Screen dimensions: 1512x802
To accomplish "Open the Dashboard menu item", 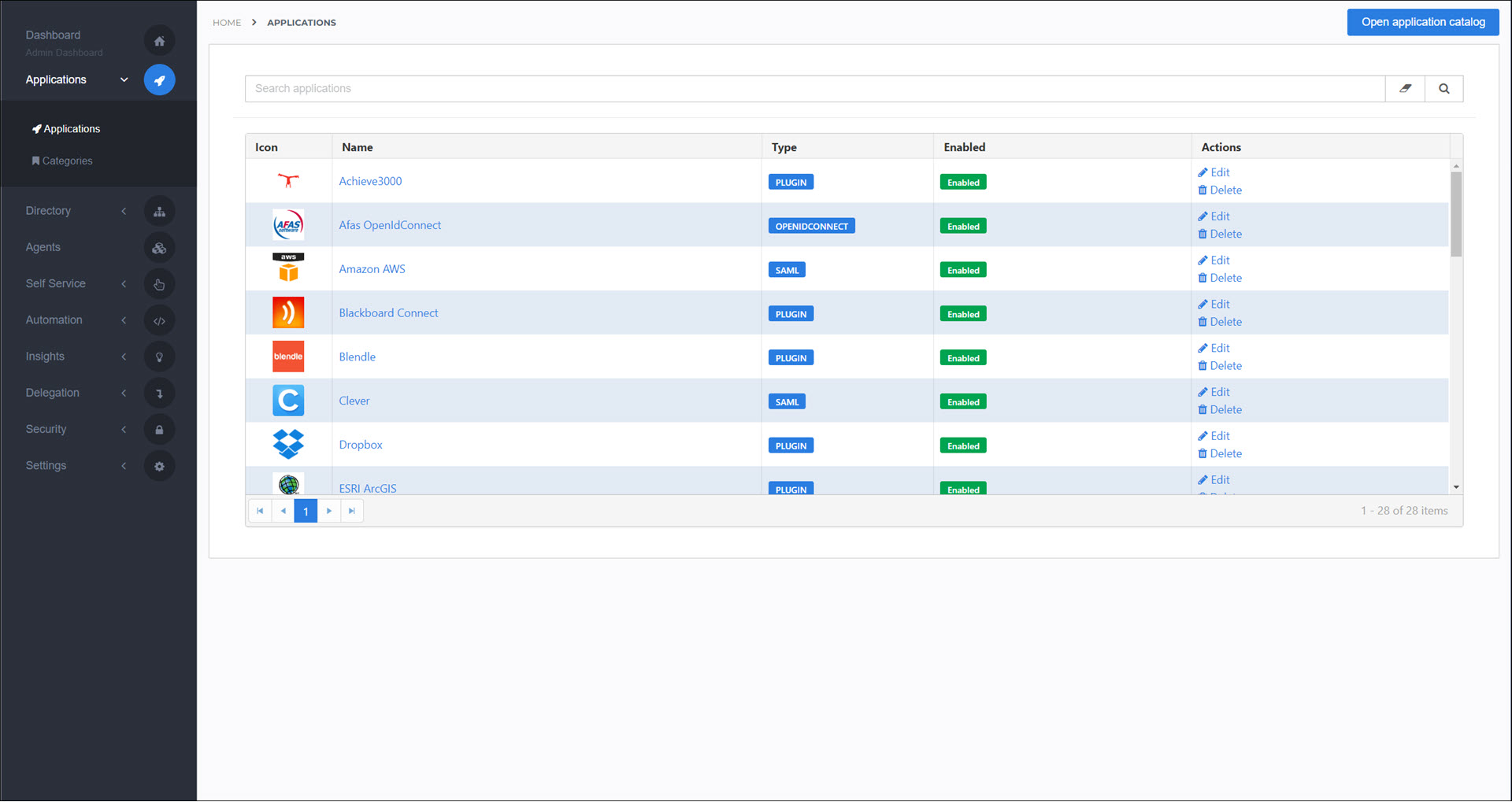I will pos(53,35).
